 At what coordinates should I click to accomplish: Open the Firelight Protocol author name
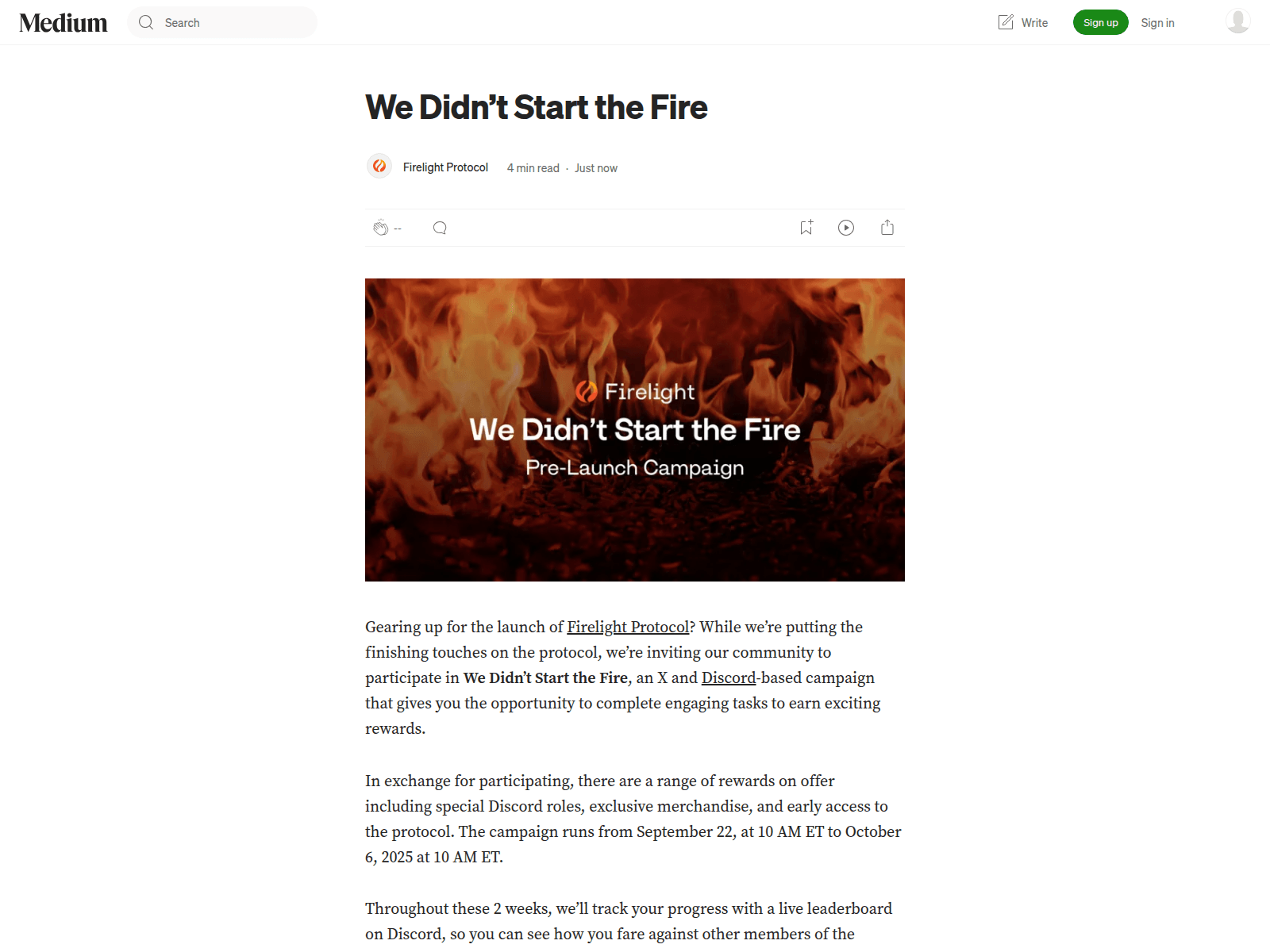(x=445, y=167)
